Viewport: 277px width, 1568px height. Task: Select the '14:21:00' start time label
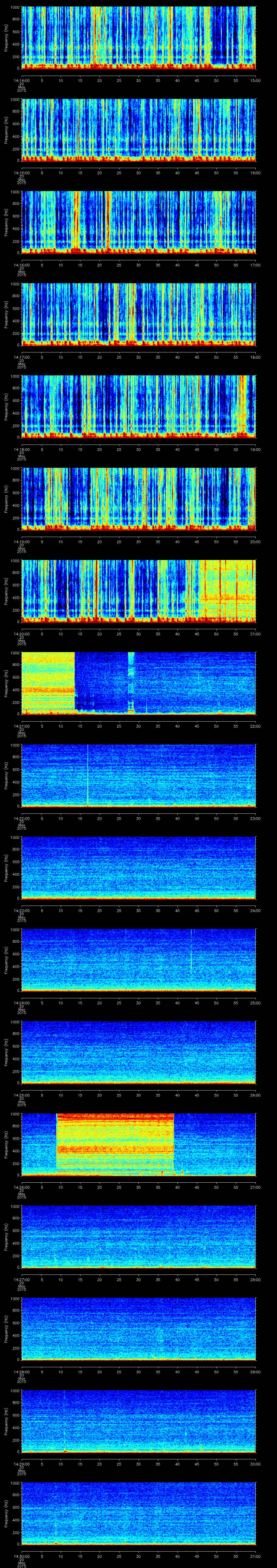coord(22,726)
